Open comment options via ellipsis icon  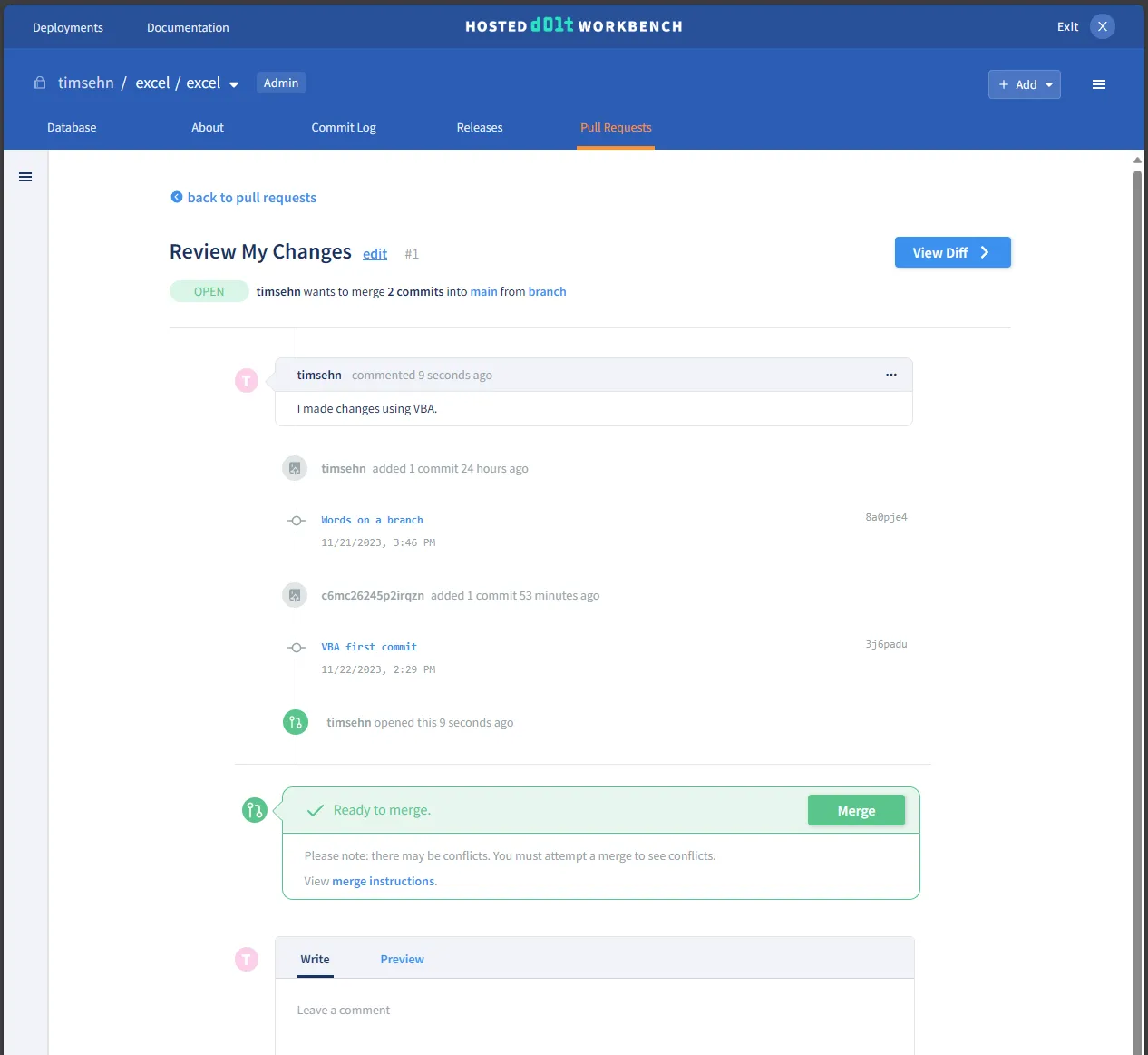click(890, 375)
